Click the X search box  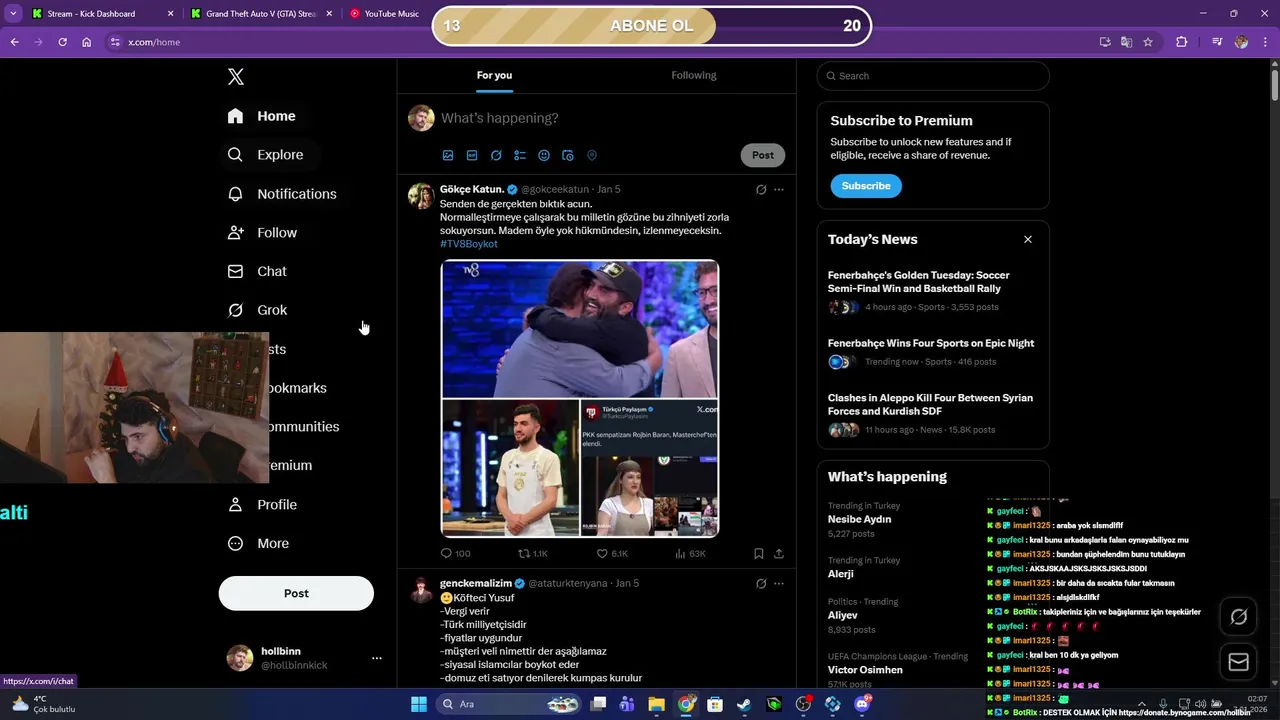click(933, 76)
